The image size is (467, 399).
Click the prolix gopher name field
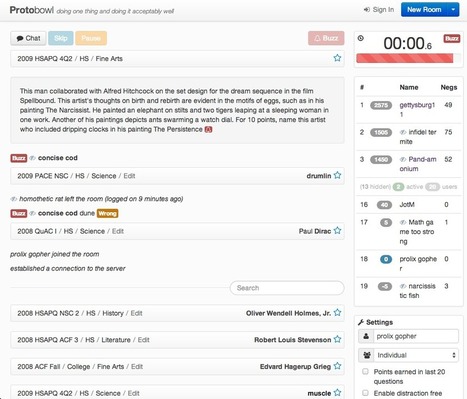pyautogui.click(x=416, y=336)
